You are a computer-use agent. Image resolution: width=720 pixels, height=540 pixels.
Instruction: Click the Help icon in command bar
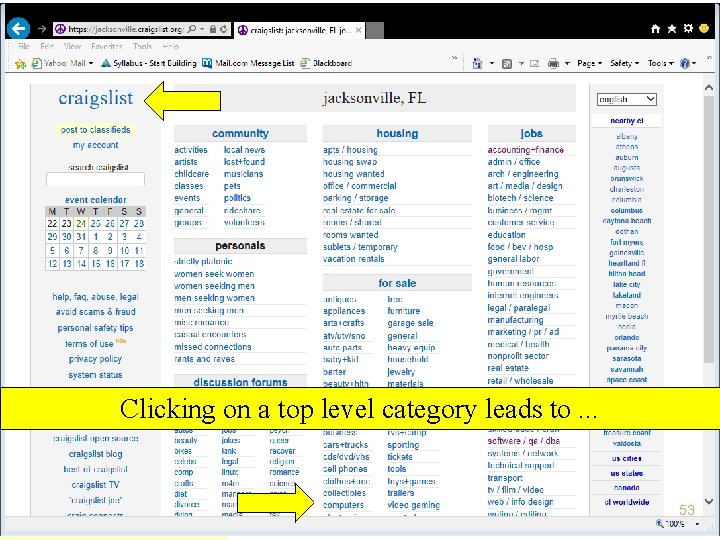click(x=685, y=63)
